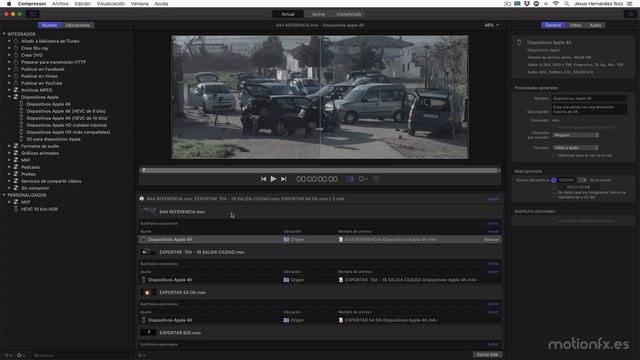Open the Edición menu

pos(82,4)
